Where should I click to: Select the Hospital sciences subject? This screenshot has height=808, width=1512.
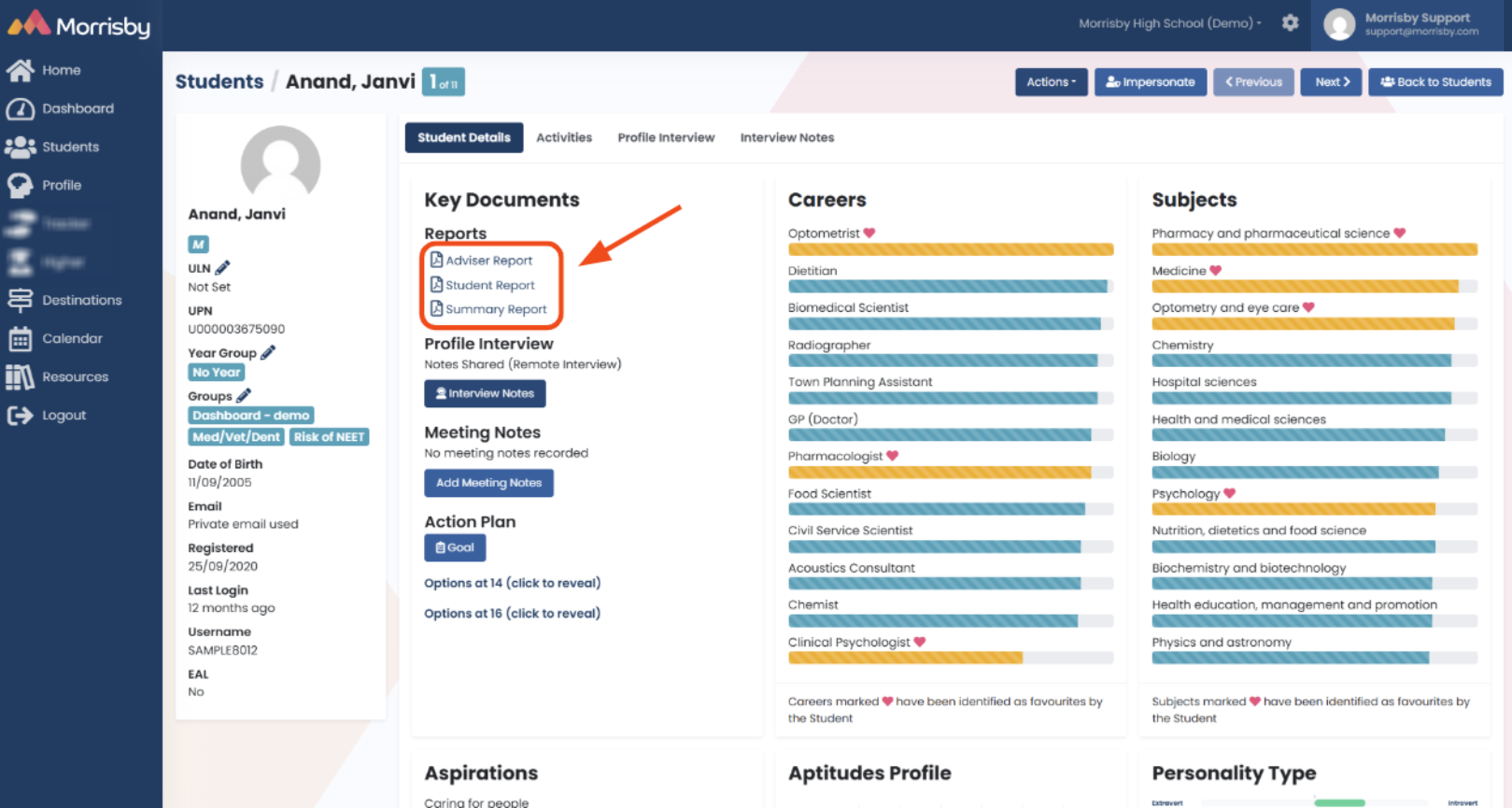pos(1204,382)
